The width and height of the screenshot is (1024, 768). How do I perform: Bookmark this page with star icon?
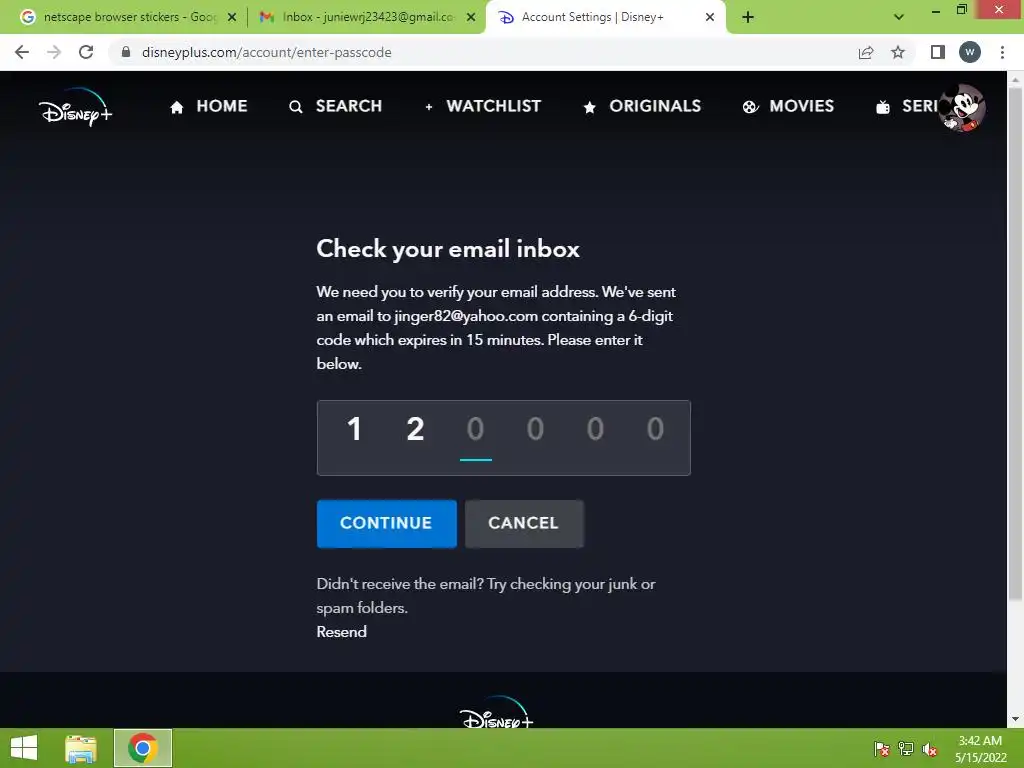pos(898,52)
